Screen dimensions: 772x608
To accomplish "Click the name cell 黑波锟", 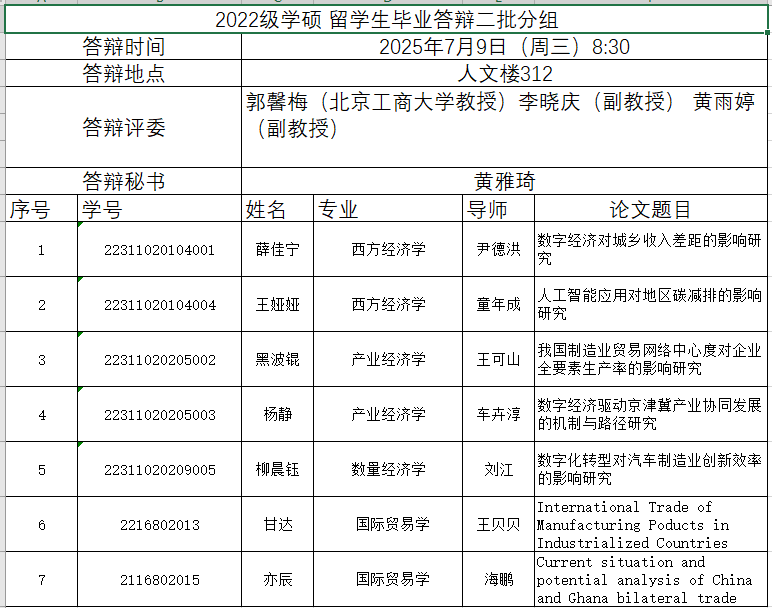I will [277, 359].
